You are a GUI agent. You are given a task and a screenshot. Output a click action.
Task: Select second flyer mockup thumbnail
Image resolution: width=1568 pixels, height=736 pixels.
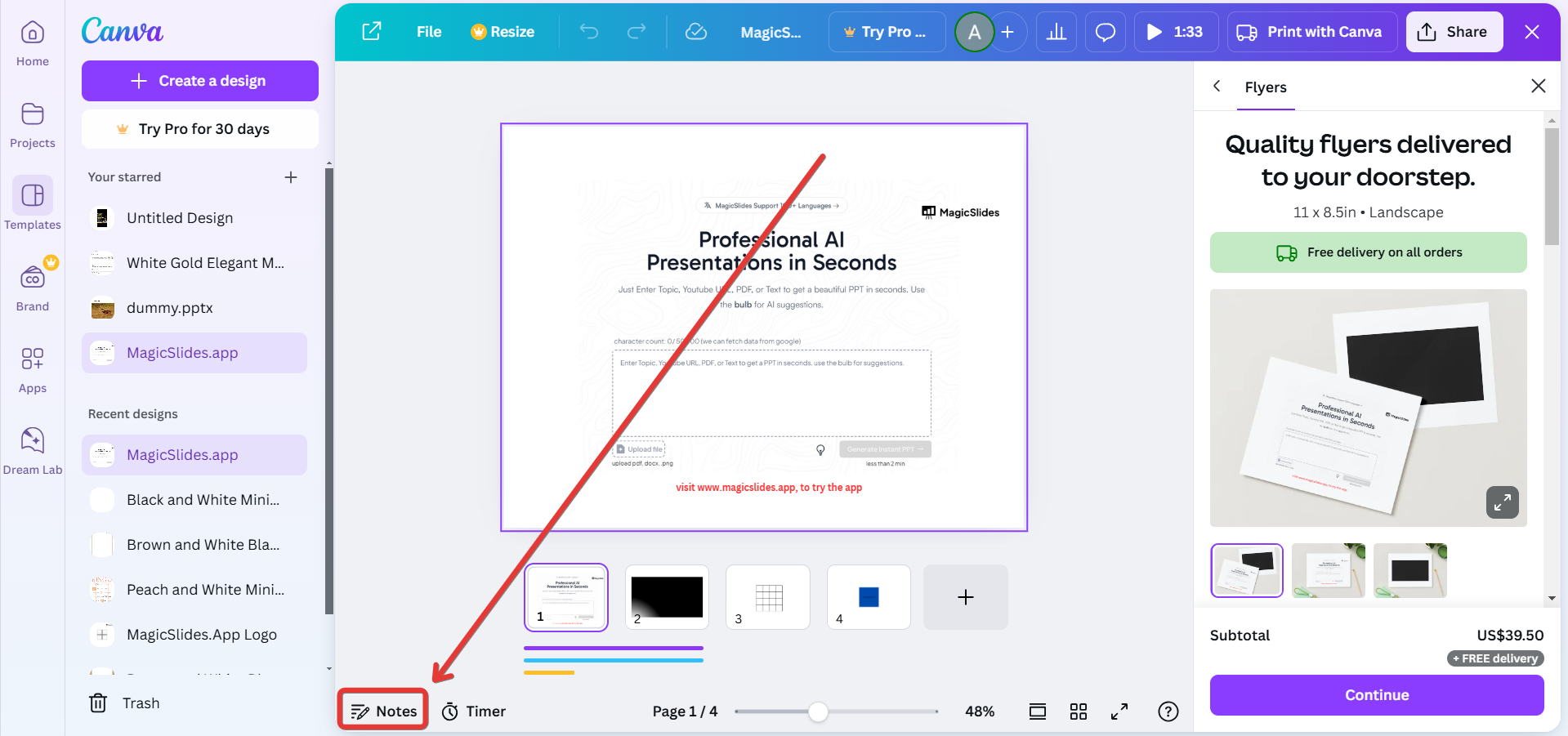pos(1329,570)
